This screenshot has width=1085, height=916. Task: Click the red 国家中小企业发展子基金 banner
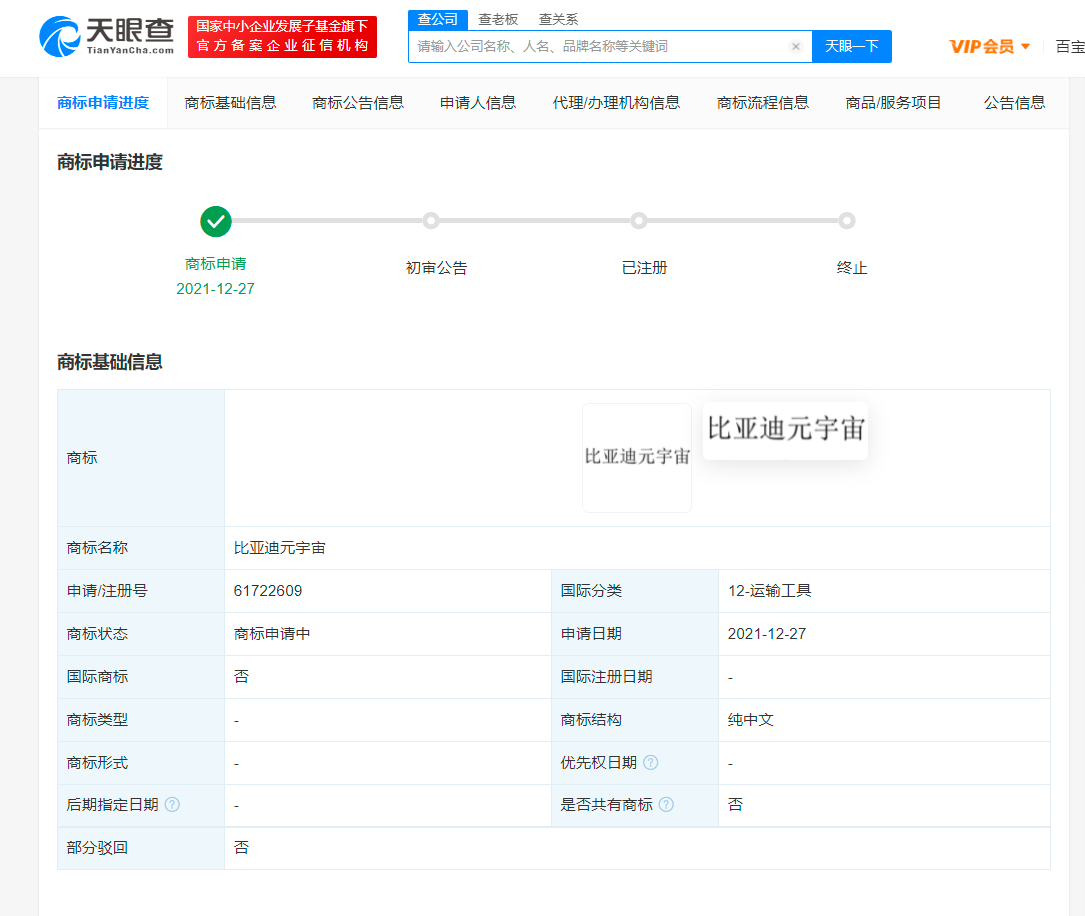pyautogui.click(x=282, y=37)
